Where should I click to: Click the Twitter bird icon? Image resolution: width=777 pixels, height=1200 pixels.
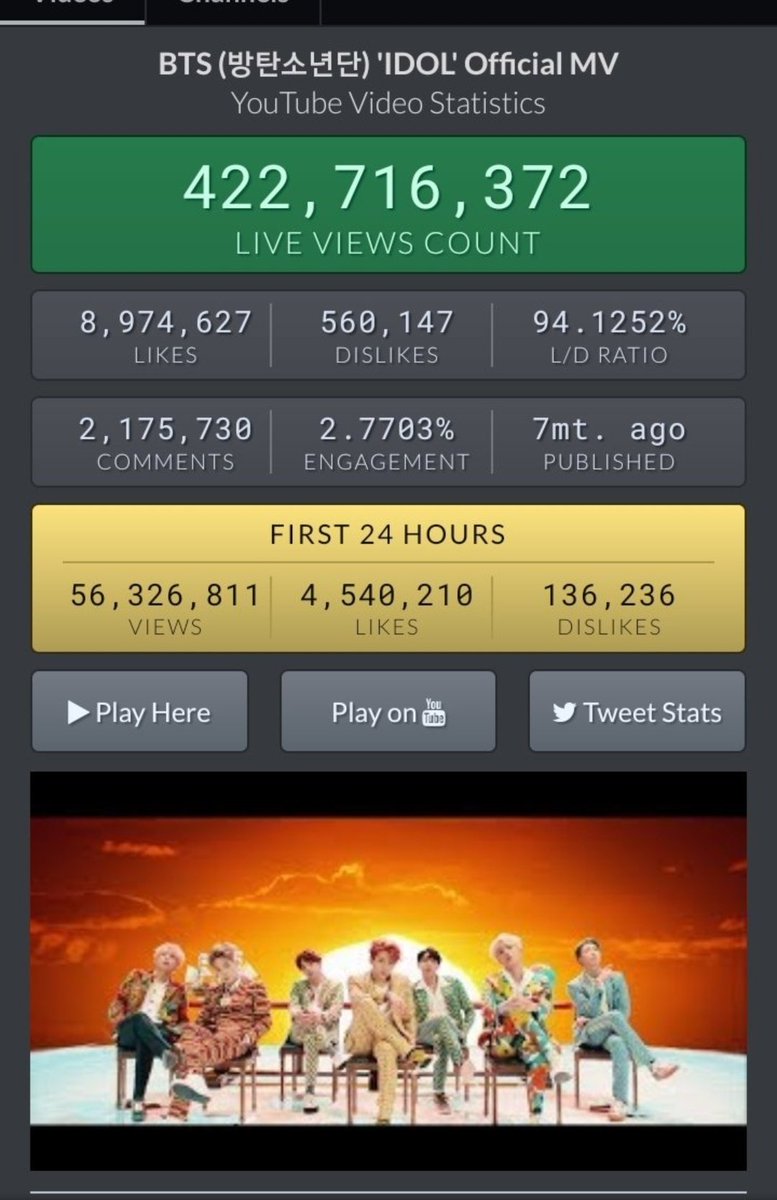pos(565,713)
